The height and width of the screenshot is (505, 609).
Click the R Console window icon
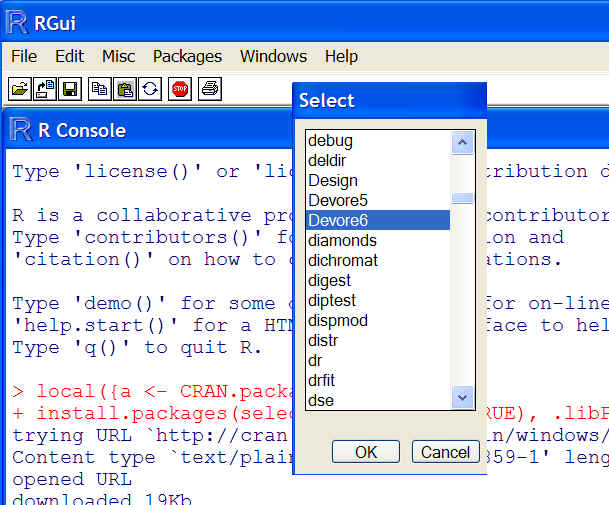click(20, 129)
